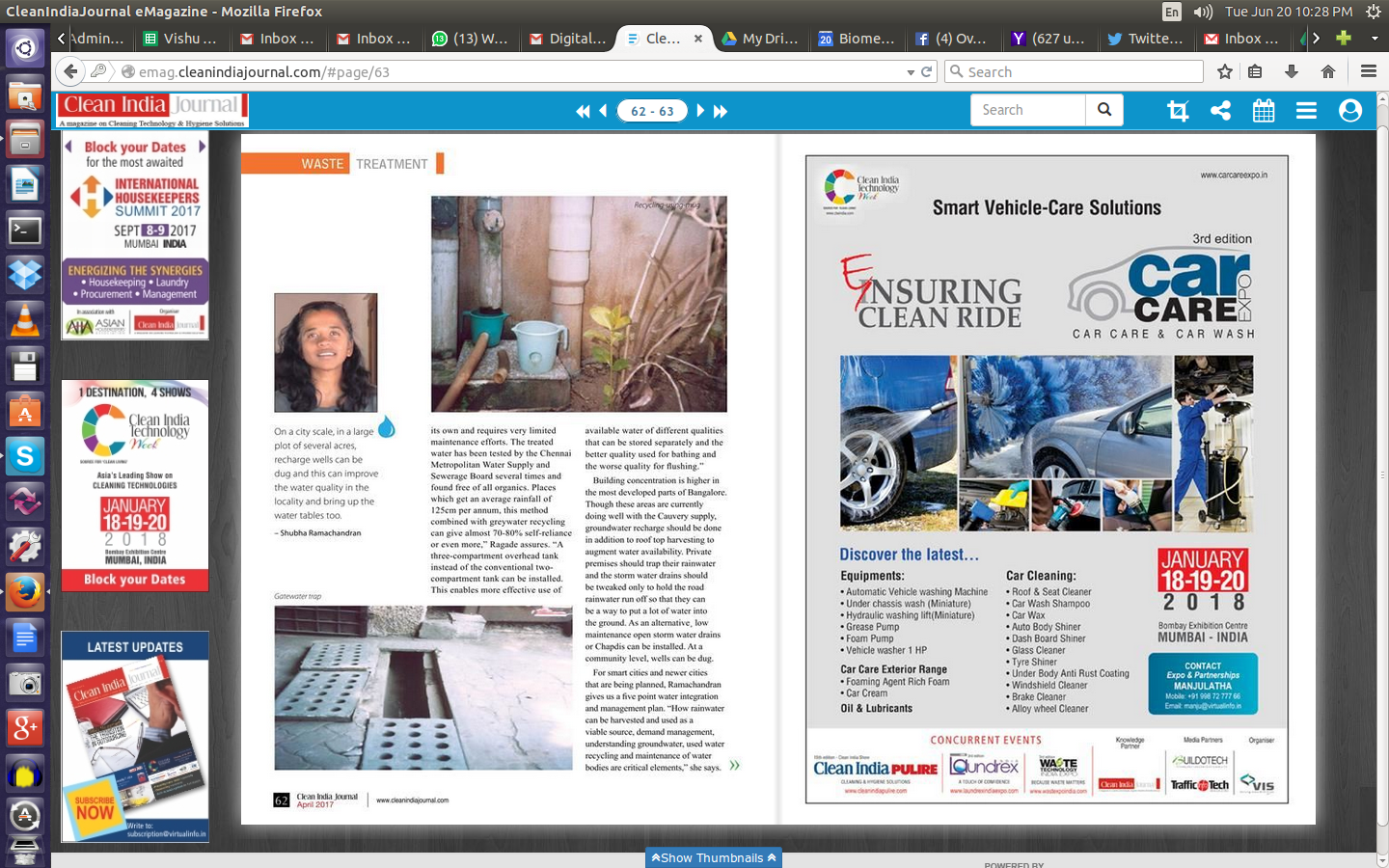Open the calendar archive icon
Image resolution: width=1389 pixels, height=868 pixels.
point(1264,111)
